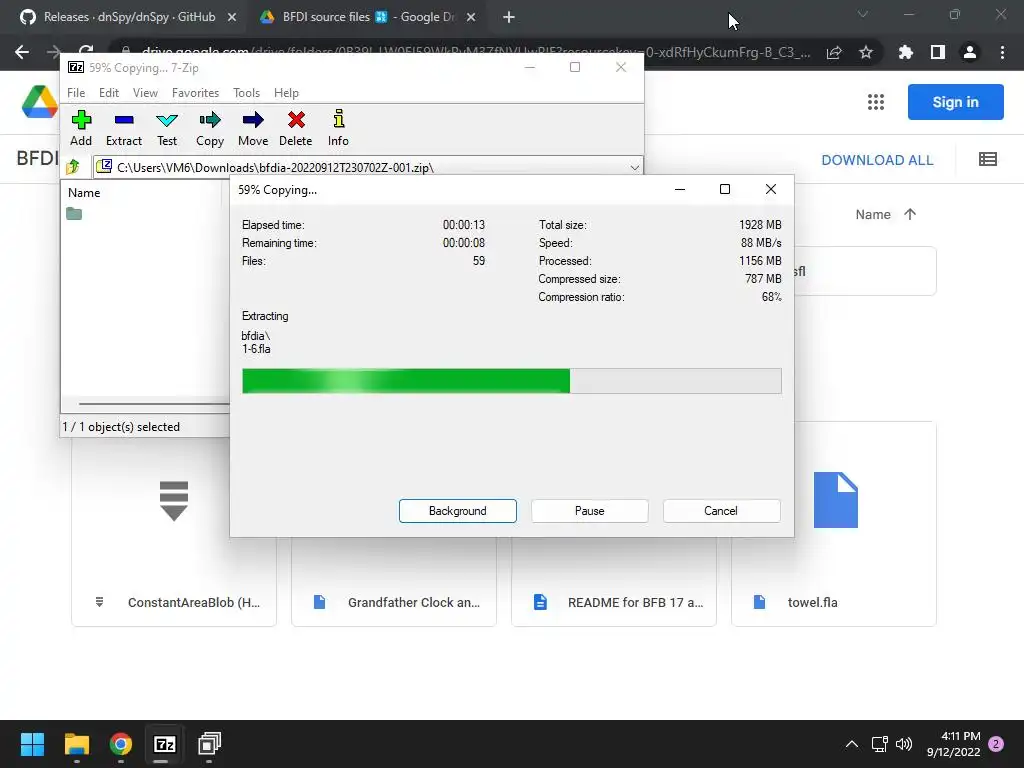Bookmark this page with the star icon
The height and width of the screenshot is (768, 1024).
tap(866, 52)
